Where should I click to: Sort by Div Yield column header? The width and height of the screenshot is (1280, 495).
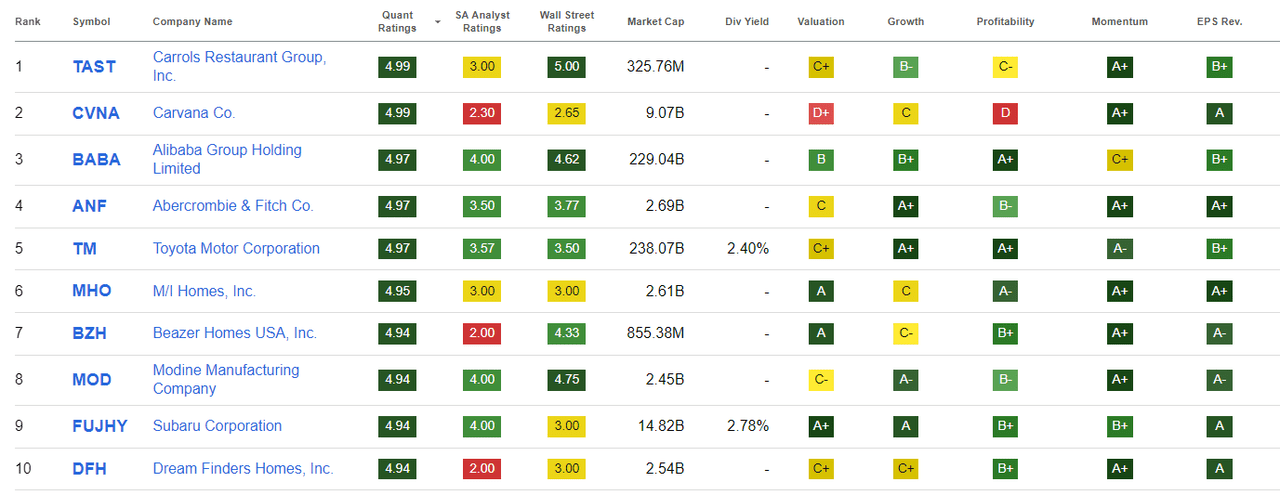click(747, 21)
